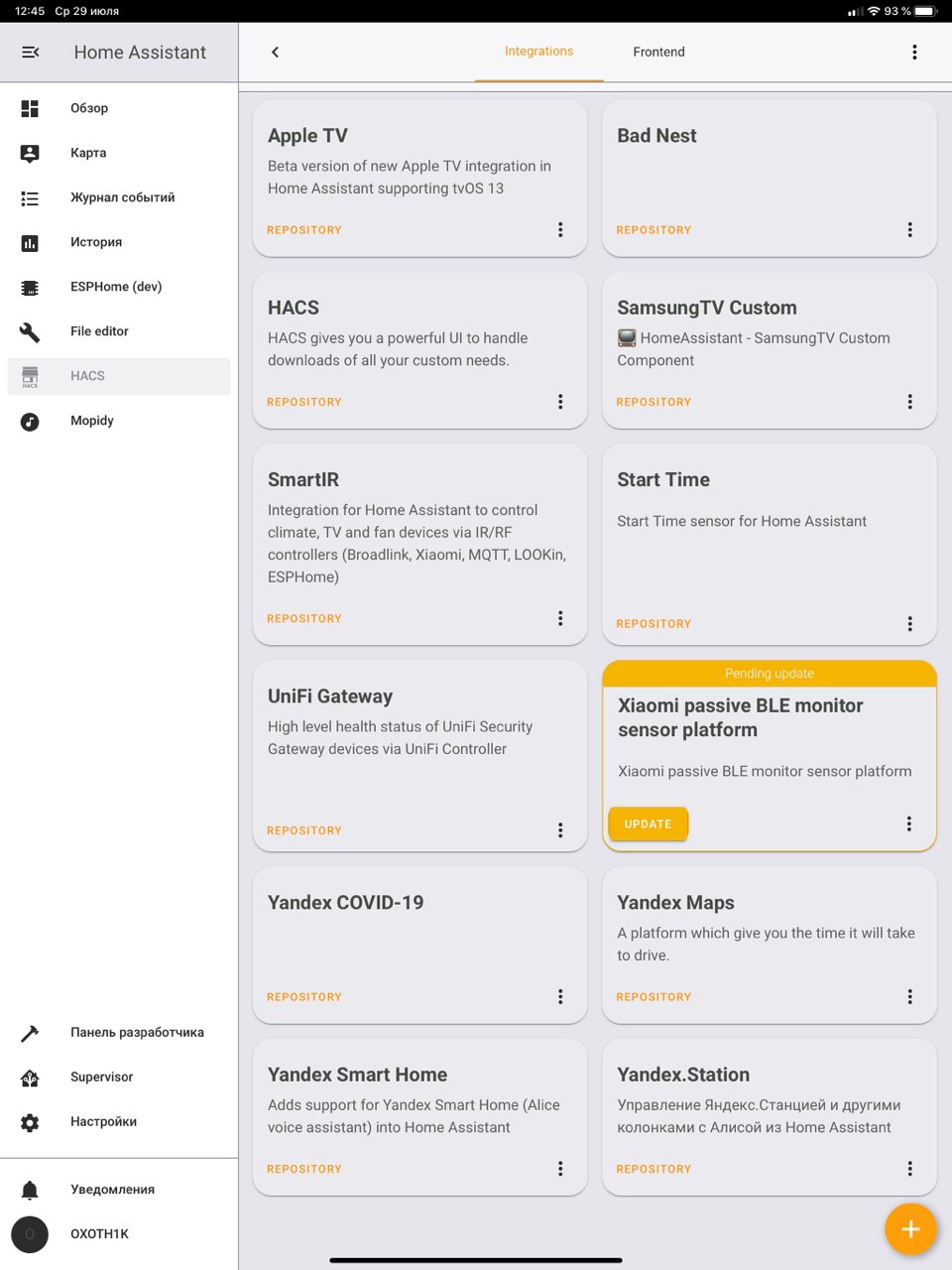Open SmartIR card options menu
Screen dimensions: 952x1270
click(560, 618)
